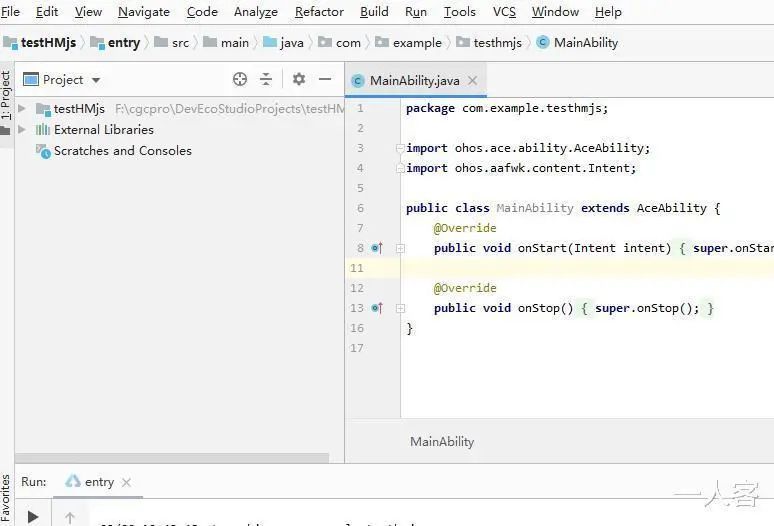Click package statement on line 1
This screenshot has height=526, width=774.
[507, 108]
